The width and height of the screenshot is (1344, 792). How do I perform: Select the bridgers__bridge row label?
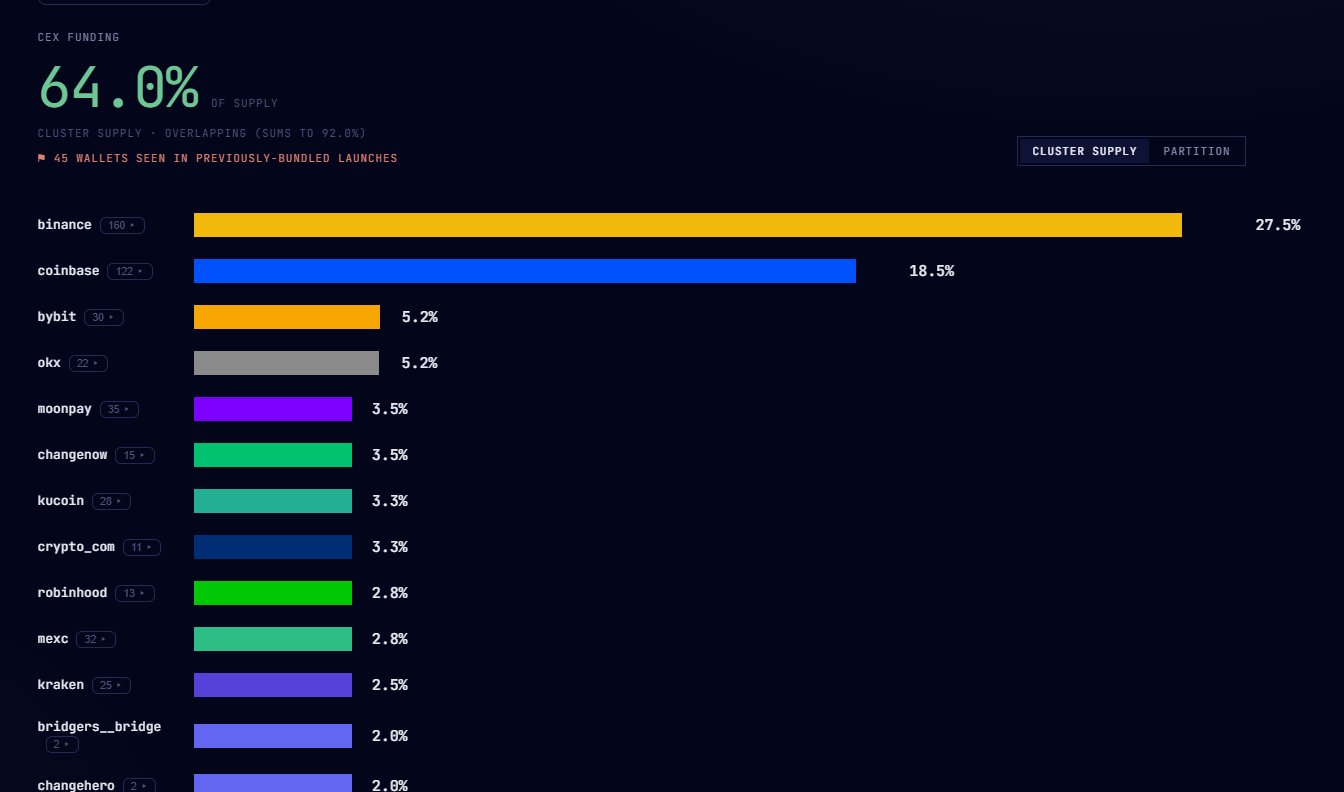click(99, 727)
